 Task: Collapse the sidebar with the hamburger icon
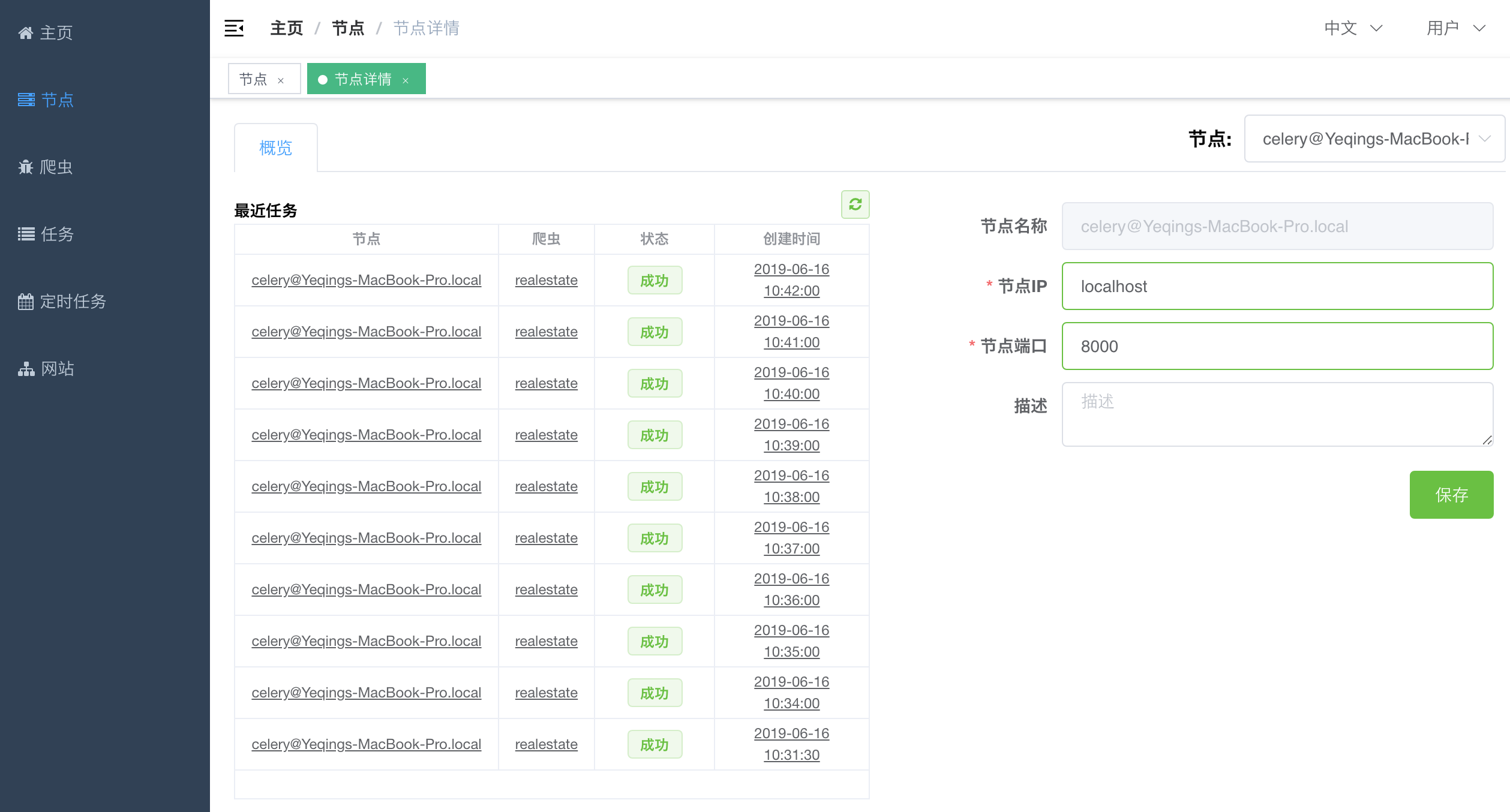234,28
